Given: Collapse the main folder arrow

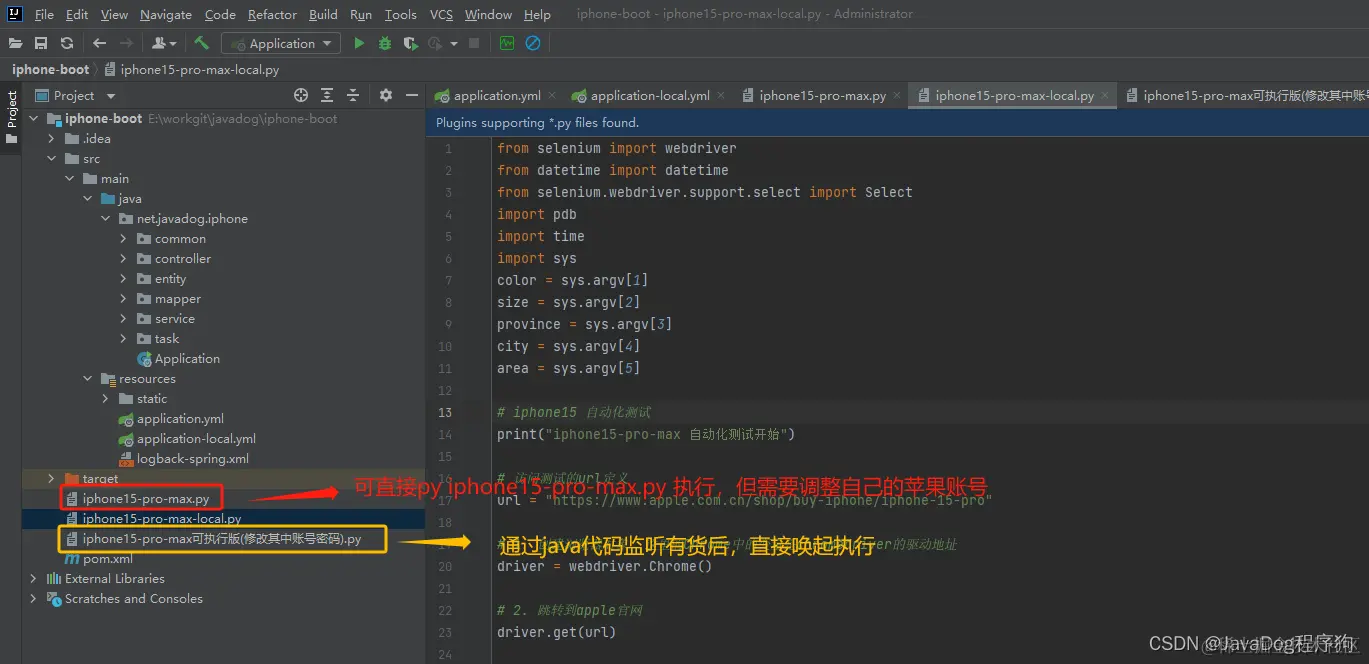Looking at the screenshot, I should click(70, 179).
